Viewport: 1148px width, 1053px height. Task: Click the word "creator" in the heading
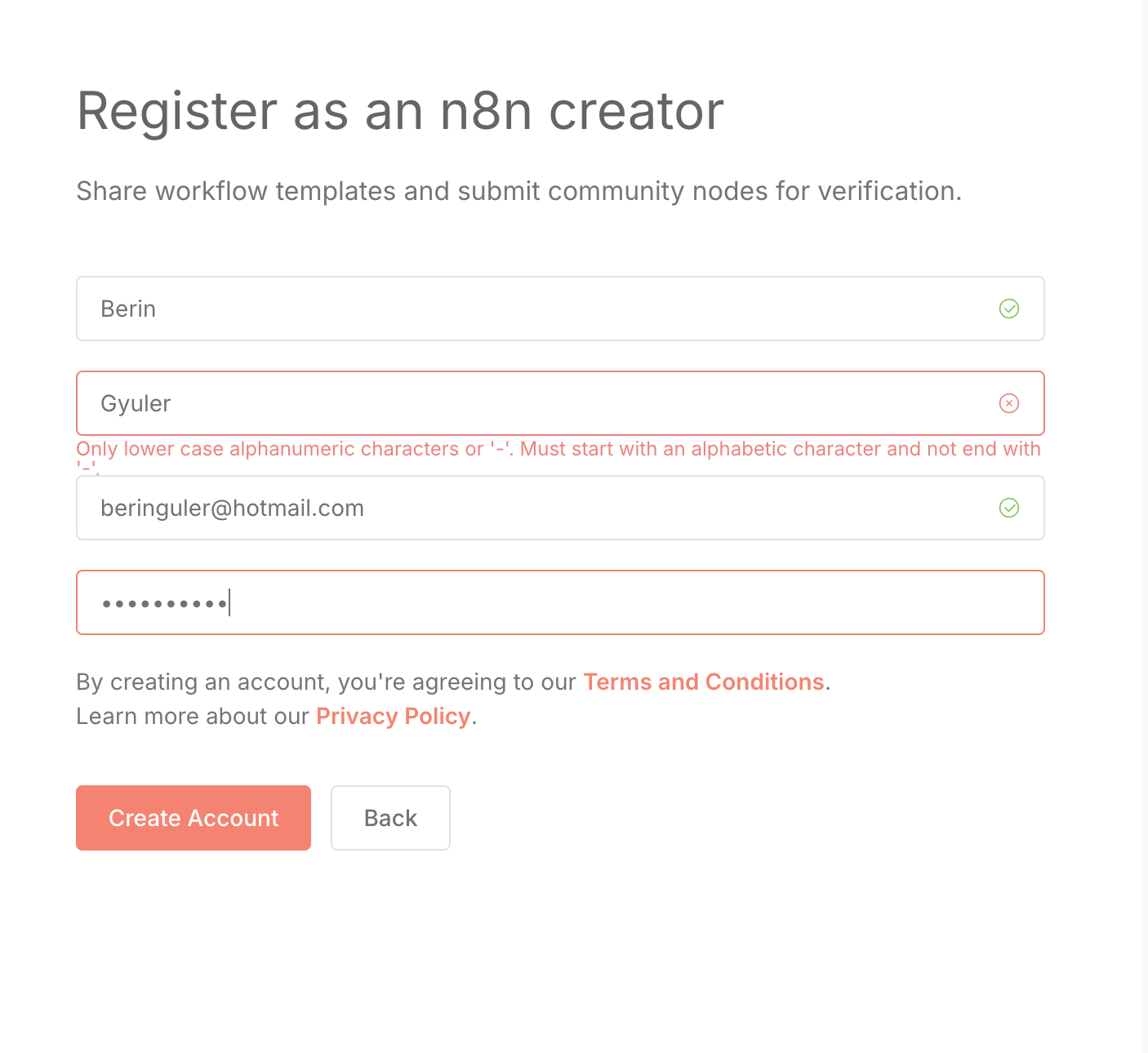point(636,111)
